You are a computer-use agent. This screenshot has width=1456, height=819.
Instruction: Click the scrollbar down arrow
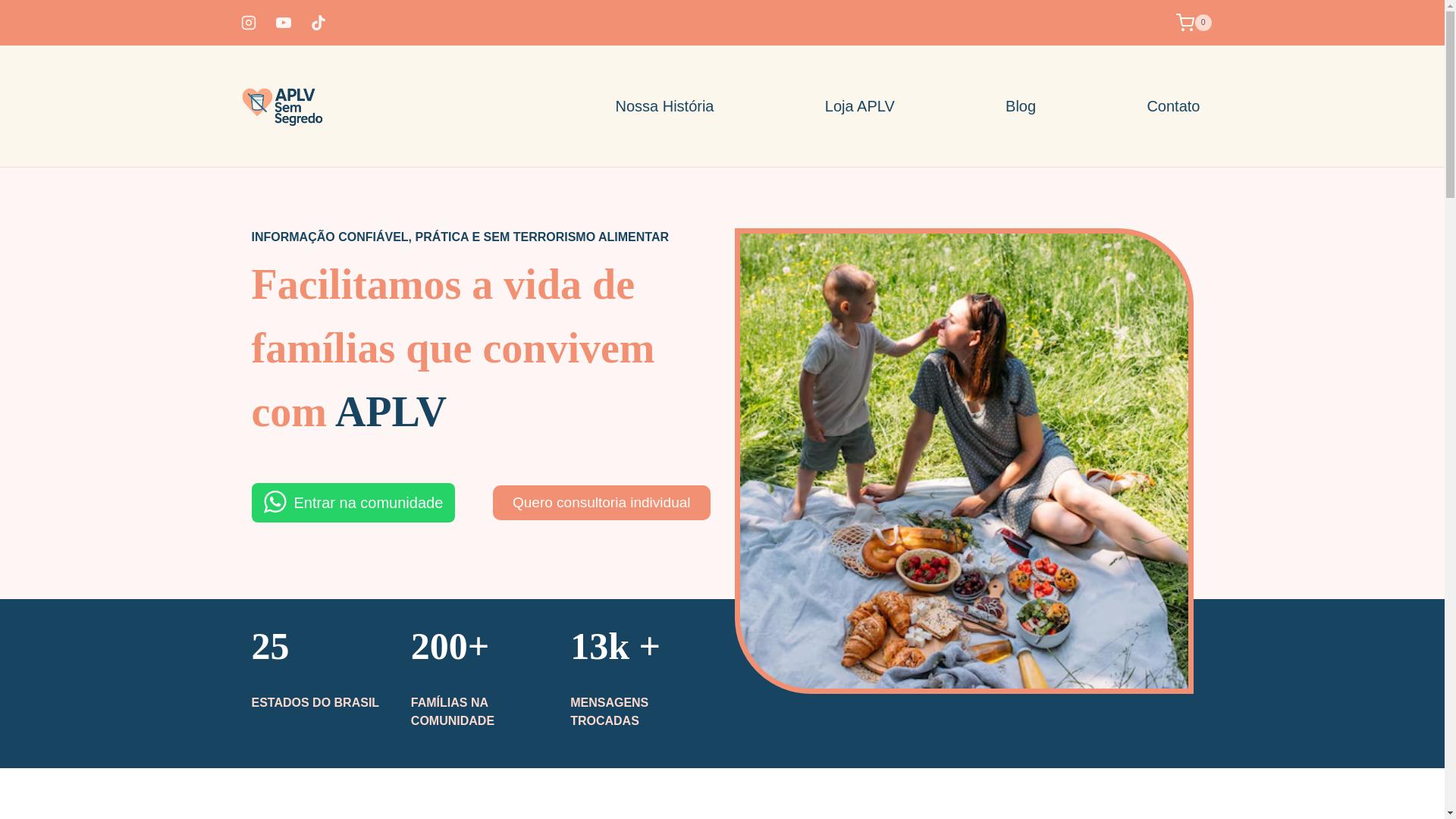(1450, 813)
